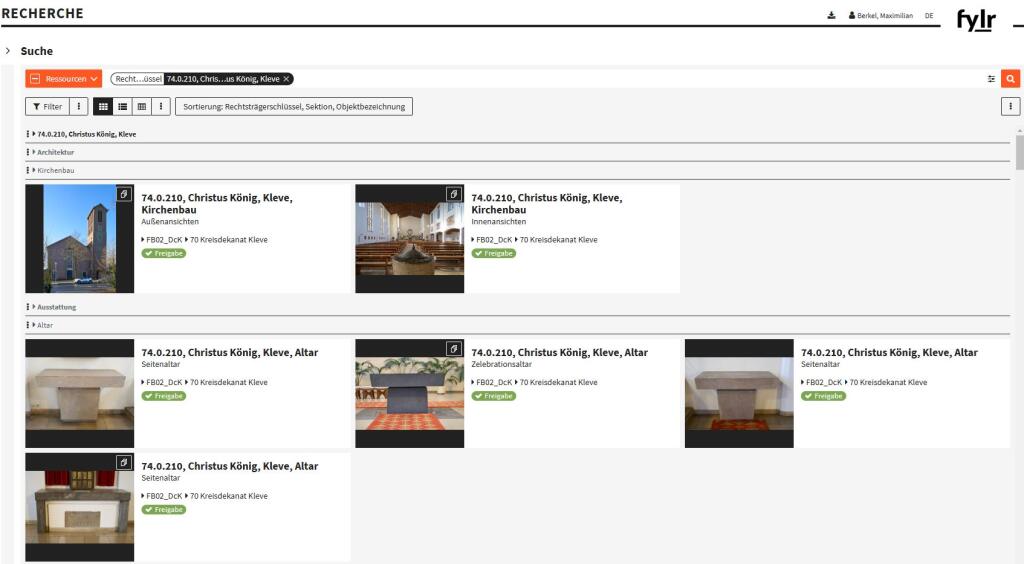1024x564 pixels.
Task: Open the Berkel, Maximilian user menu
Action: (x=880, y=15)
